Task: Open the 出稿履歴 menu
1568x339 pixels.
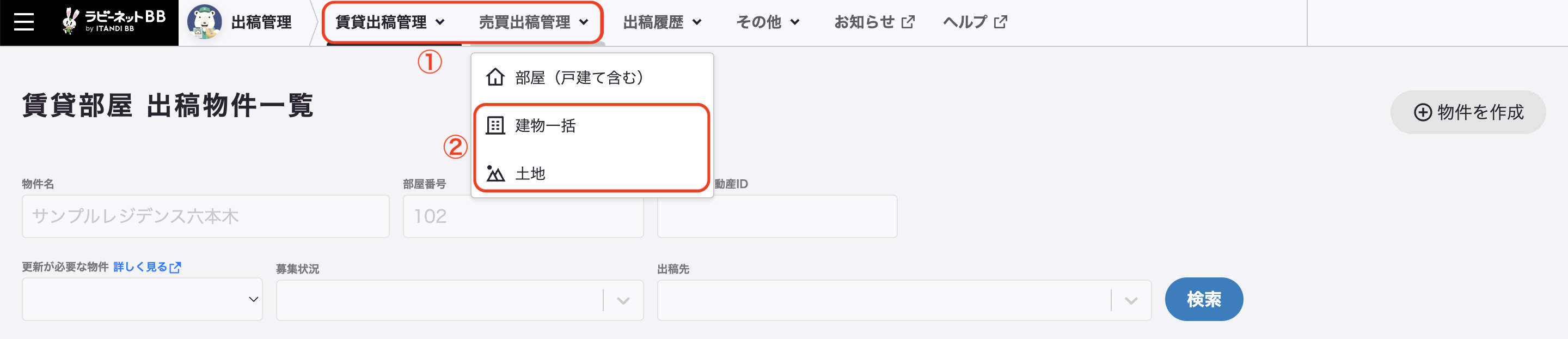Action: (x=662, y=22)
